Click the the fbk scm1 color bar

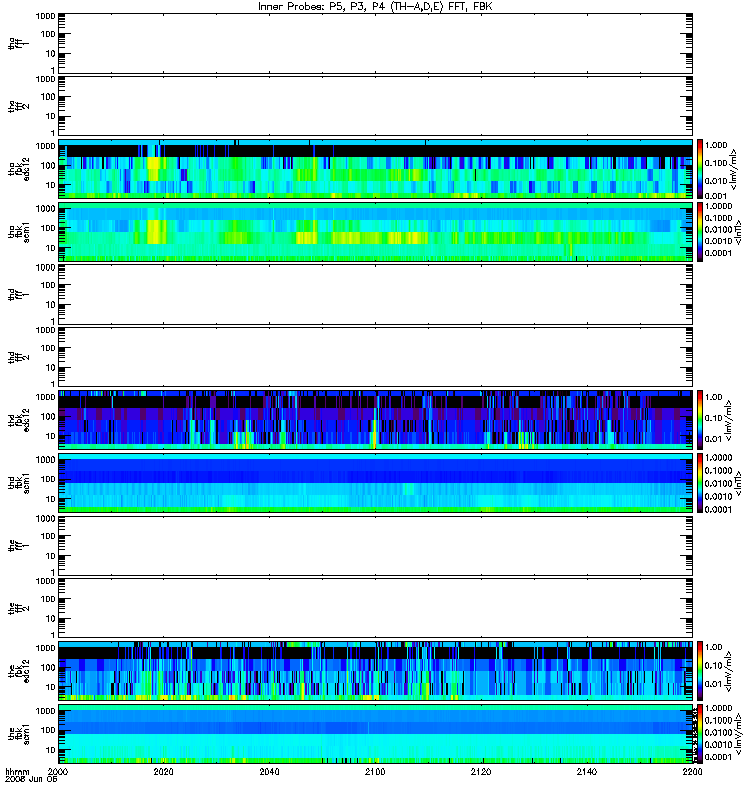click(700, 734)
